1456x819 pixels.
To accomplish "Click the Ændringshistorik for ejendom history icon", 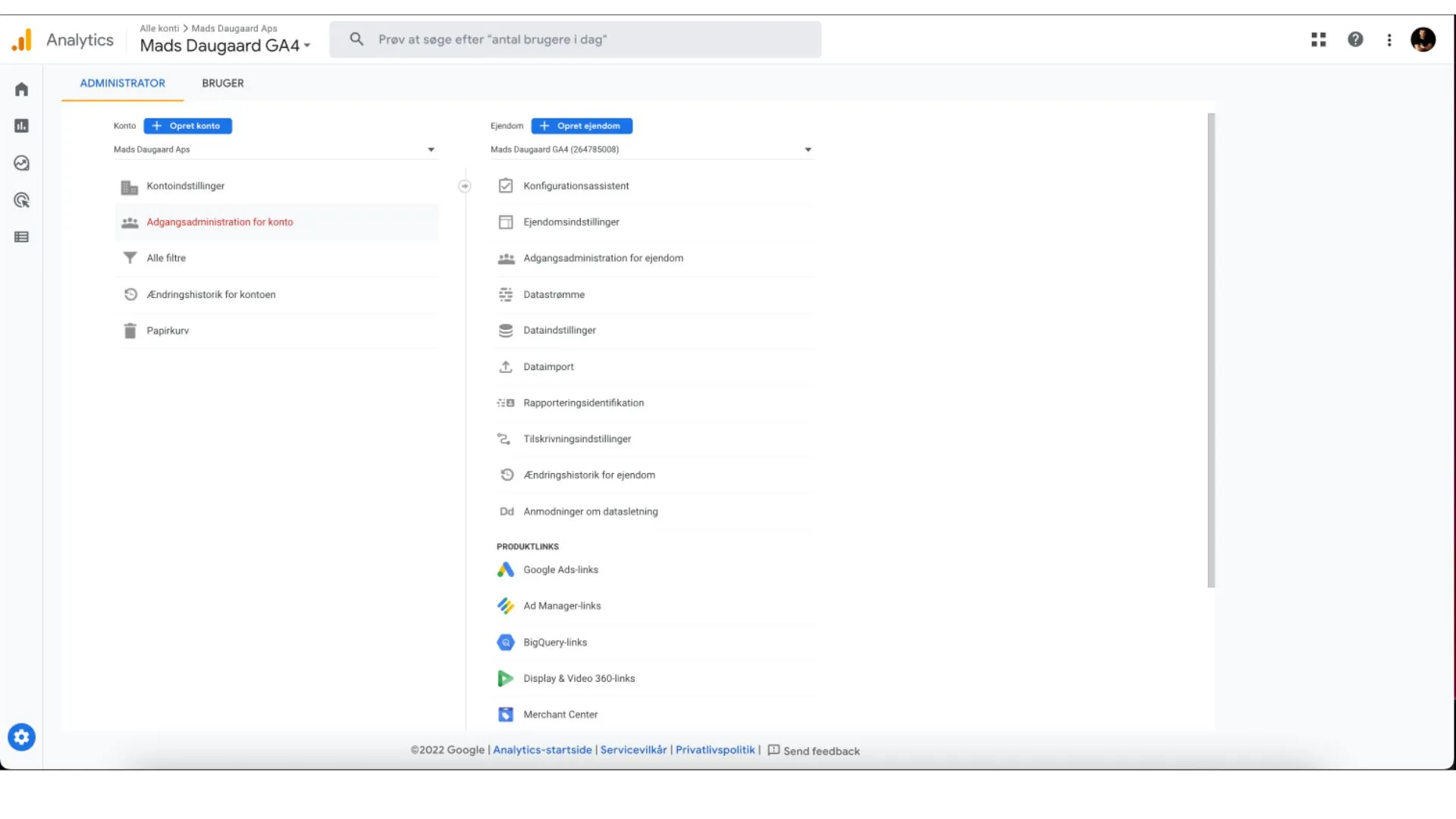I will [x=507, y=475].
